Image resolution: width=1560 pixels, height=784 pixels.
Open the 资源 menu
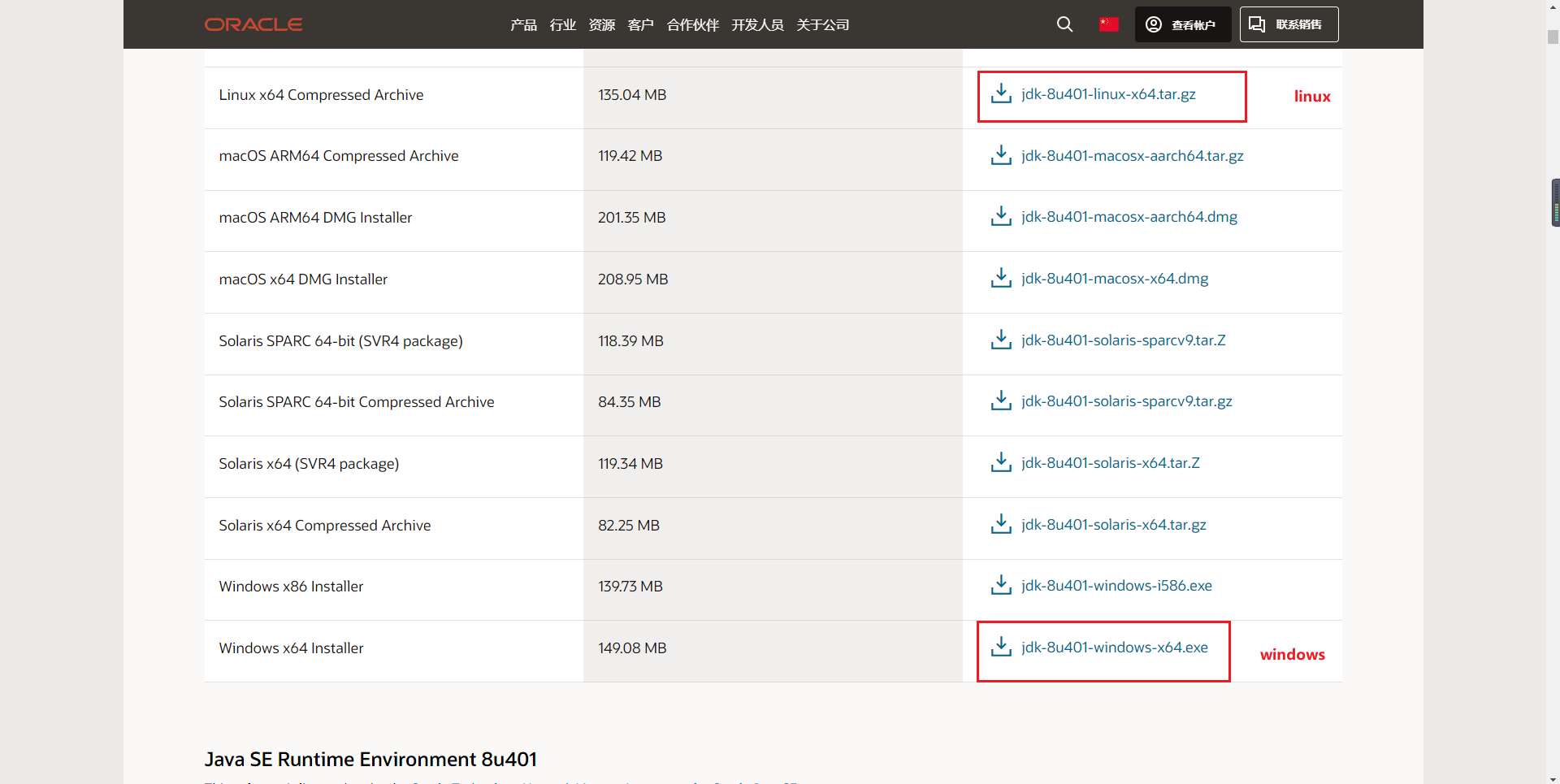click(601, 24)
